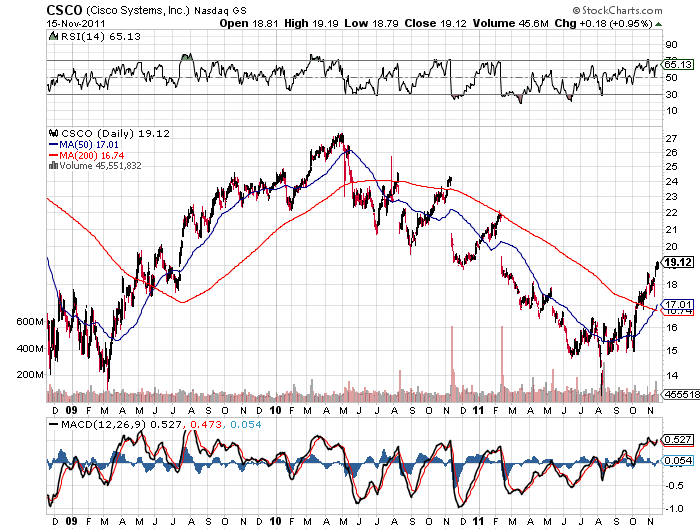Click the 17.01 moving-average tag on axis

pyautogui.click(x=678, y=305)
